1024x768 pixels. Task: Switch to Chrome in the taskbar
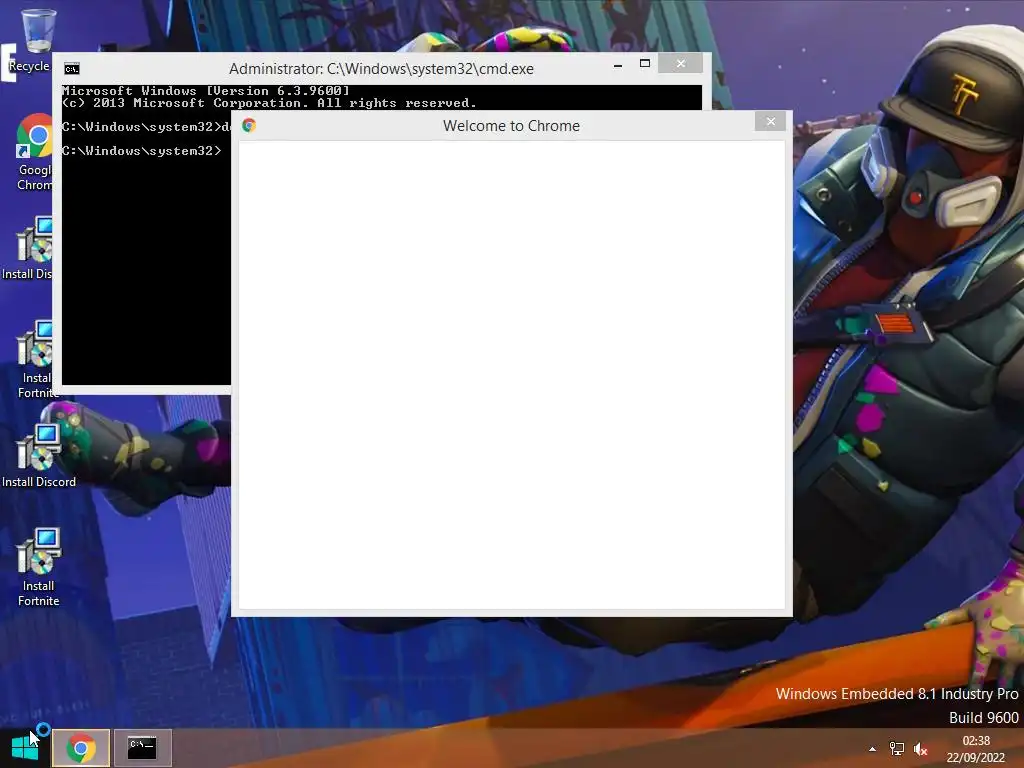tap(81, 748)
